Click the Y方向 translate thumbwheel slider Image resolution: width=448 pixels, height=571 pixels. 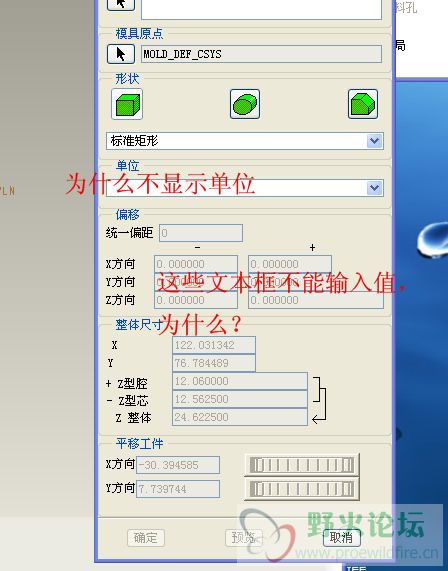pos(302,489)
